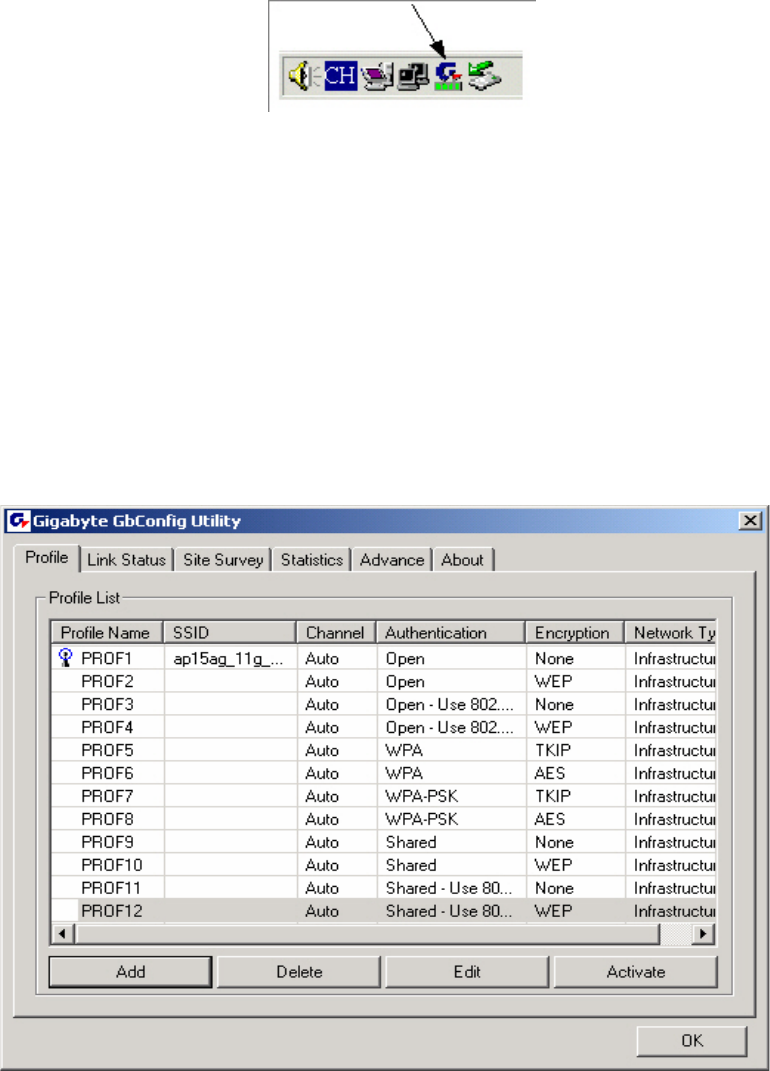Screen dimensions: 770x1071
Task: Click the safely remove hardware tray icon
Action: 485,76
